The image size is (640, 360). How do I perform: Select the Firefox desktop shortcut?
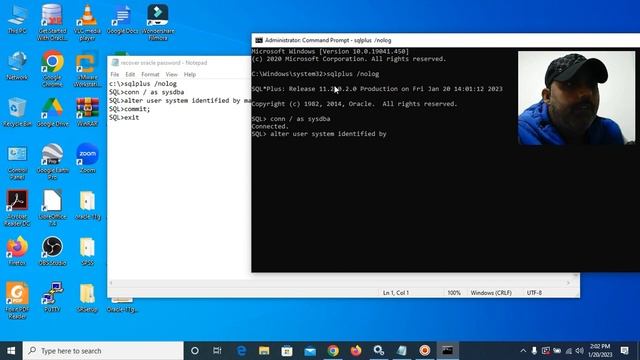pos(17,251)
